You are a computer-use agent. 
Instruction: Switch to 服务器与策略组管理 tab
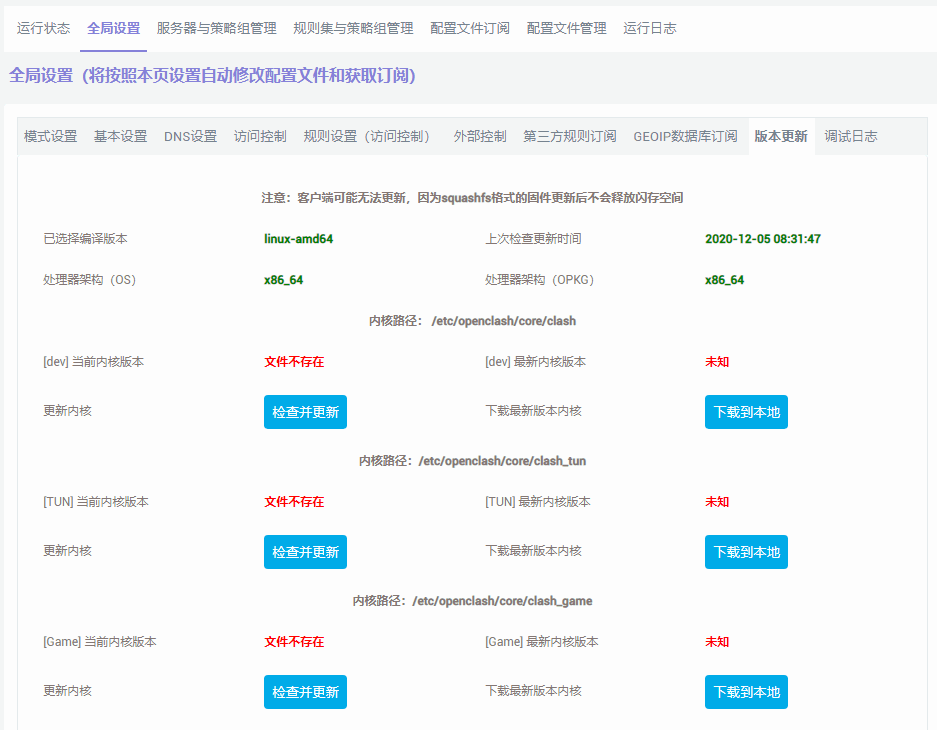[216, 28]
